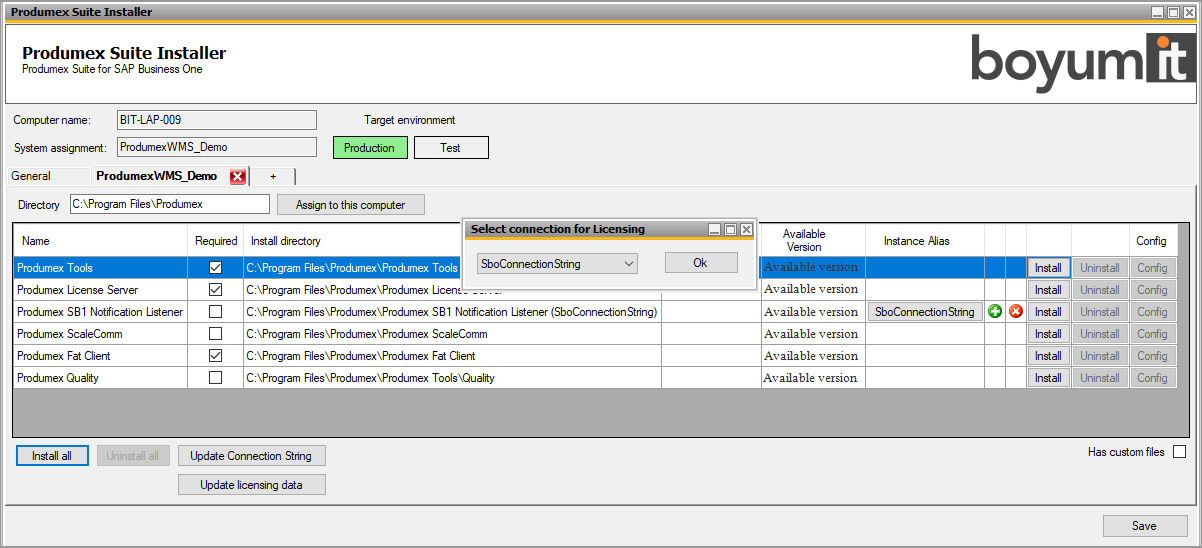
Task: Toggle Required checkbox for Produmex Tools
Action: (215, 268)
